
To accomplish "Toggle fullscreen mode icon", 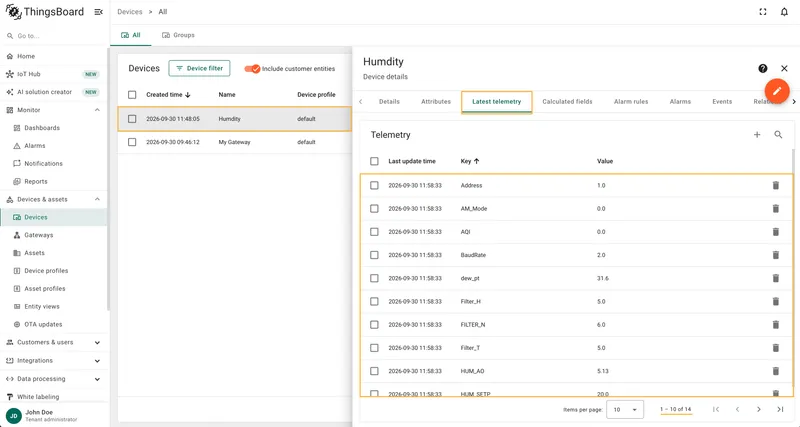I will click(763, 12).
